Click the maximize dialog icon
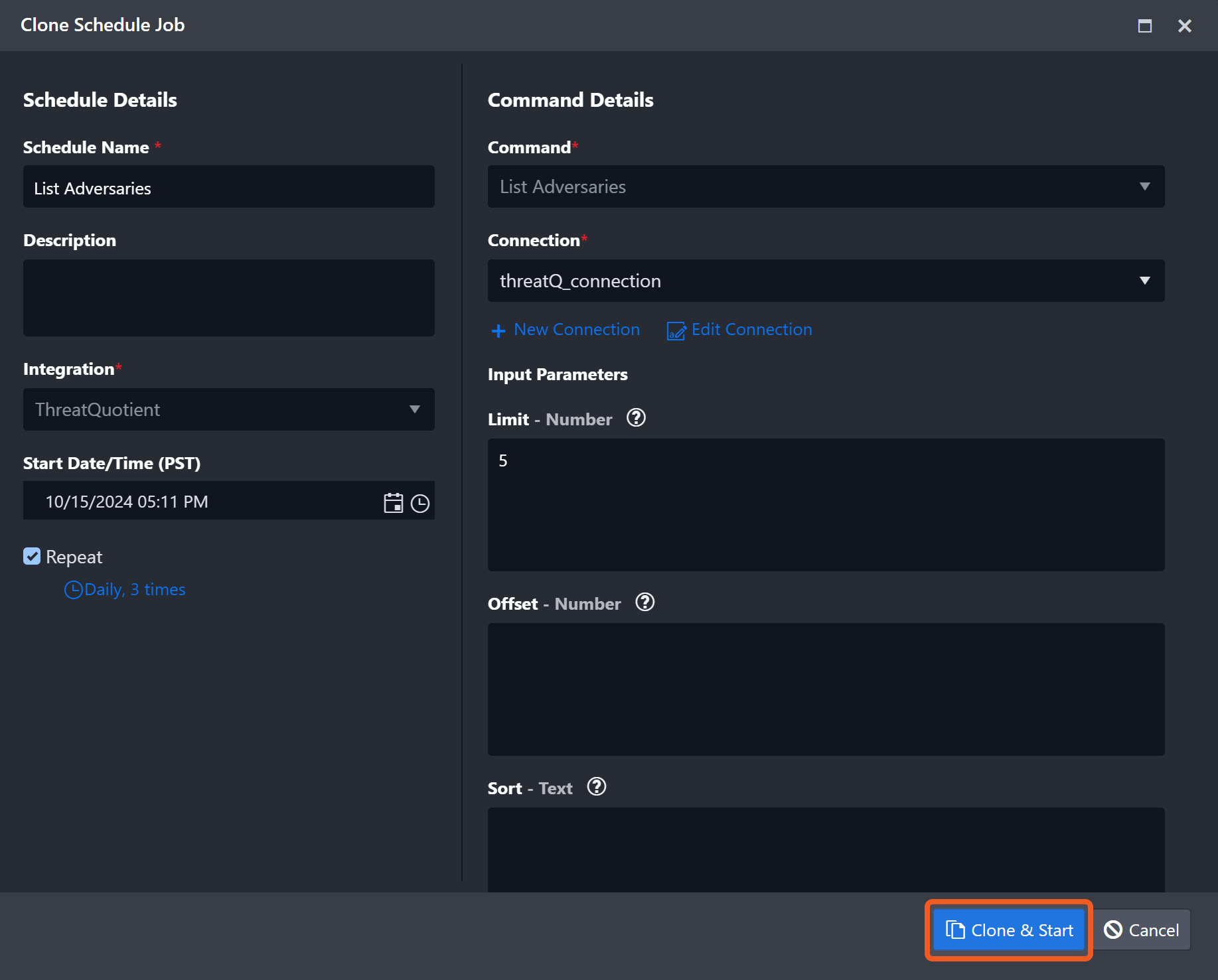Viewport: 1218px width, 980px height. 1144,26
